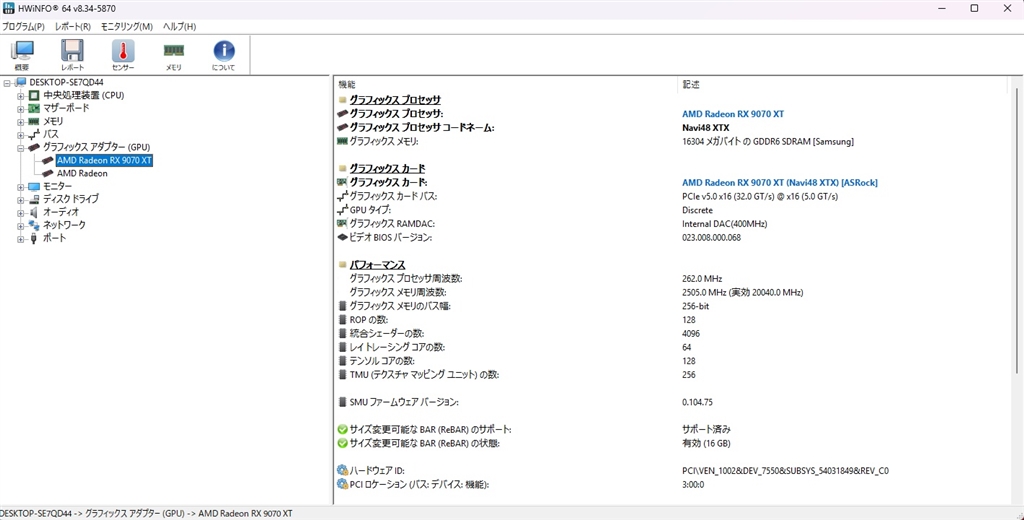This screenshot has width=1024, height=520.
Task: Expand the 中央処理装置 (CPU) node
Action: pos(20,95)
